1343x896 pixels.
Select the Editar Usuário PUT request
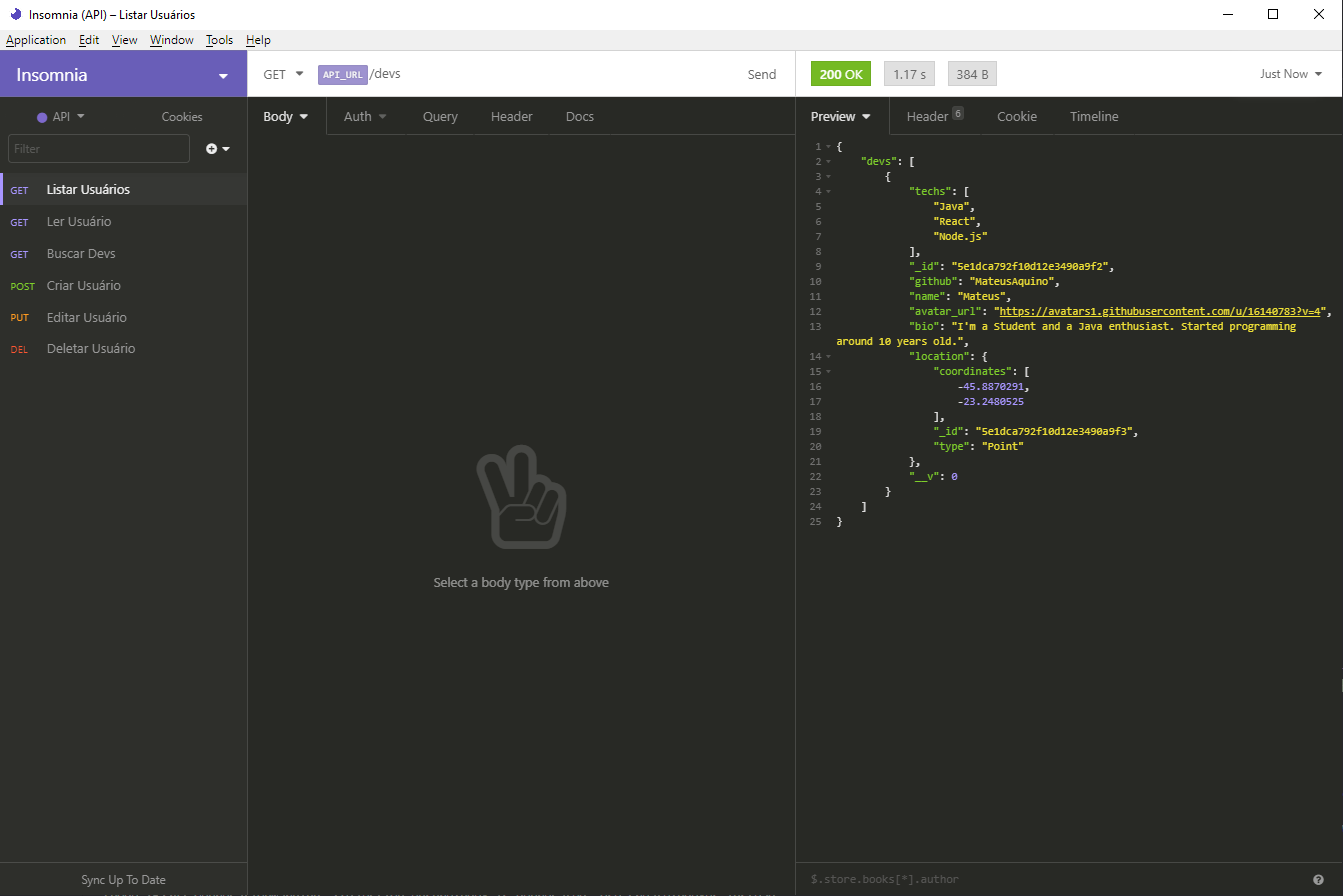[x=123, y=317]
